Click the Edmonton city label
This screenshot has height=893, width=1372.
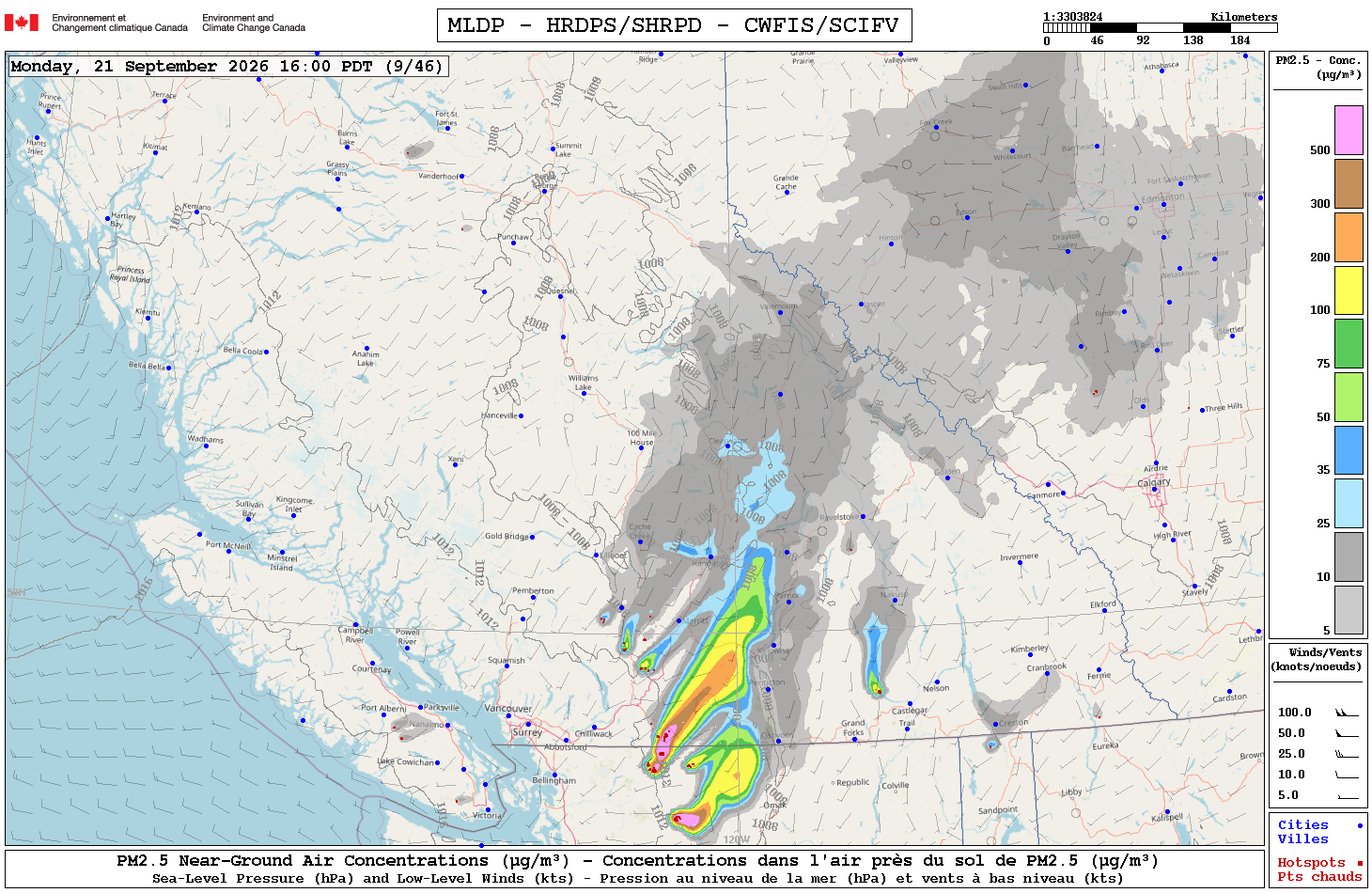(x=1162, y=198)
